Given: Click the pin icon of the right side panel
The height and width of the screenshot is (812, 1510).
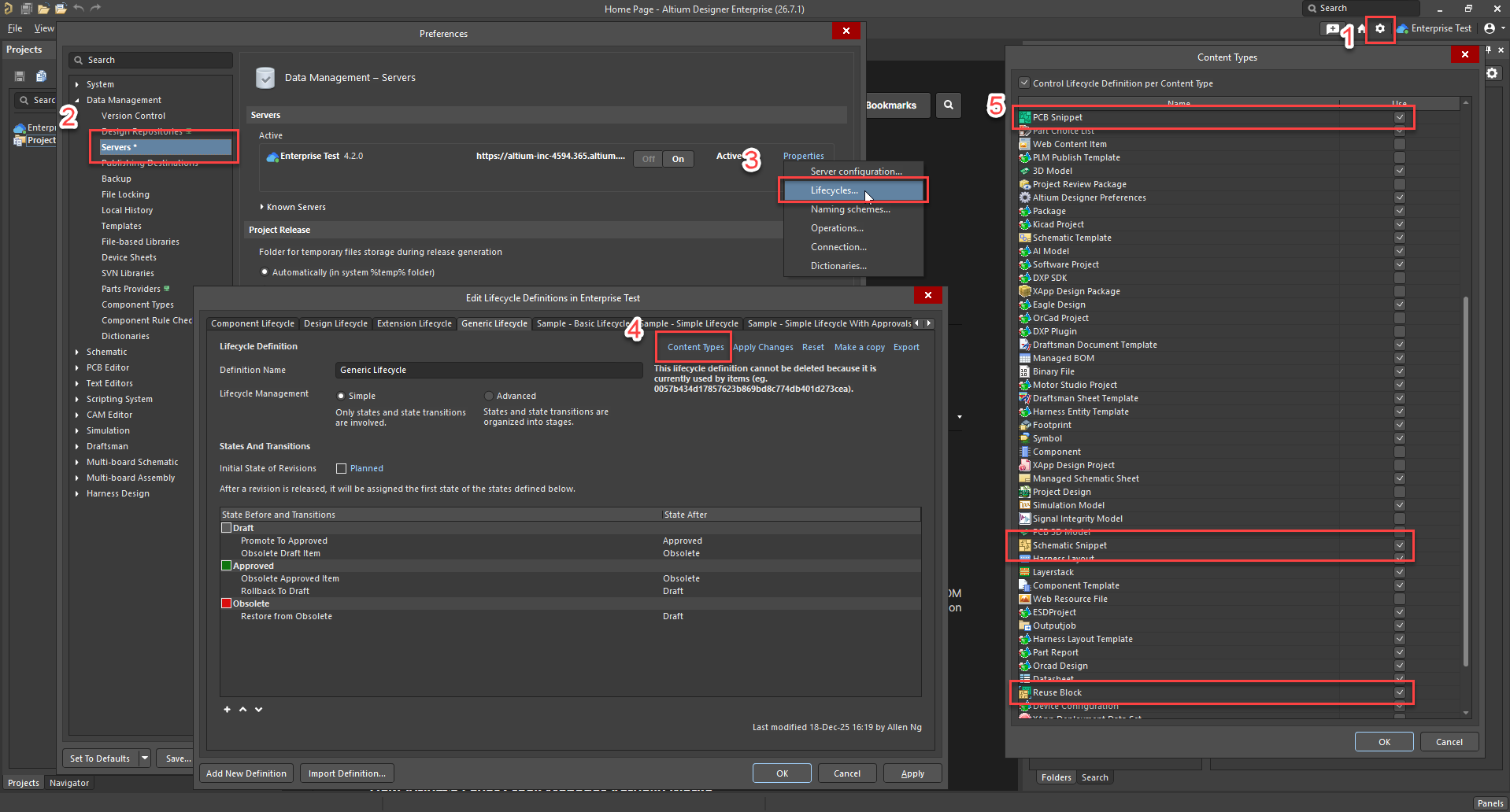Looking at the screenshot, I should [x=1489, y=50].
